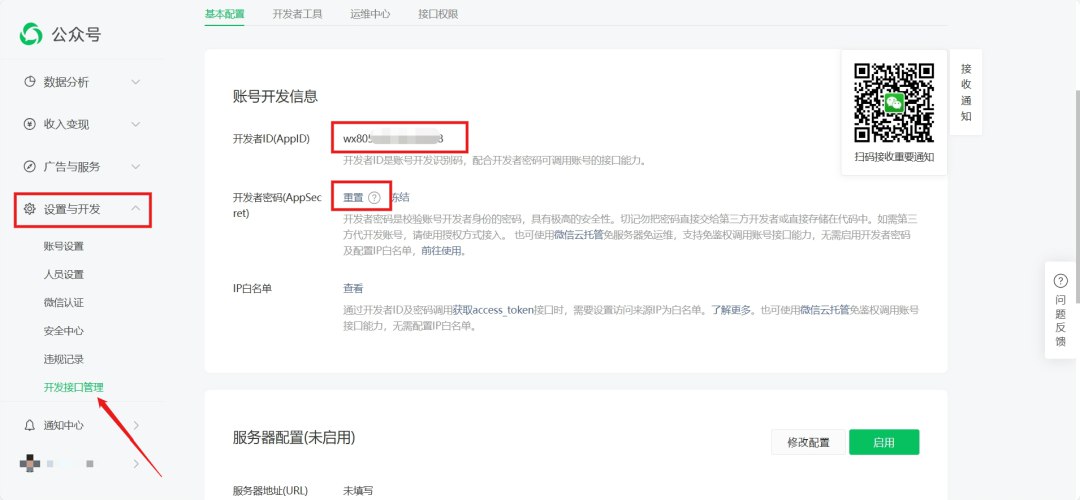Viewport: 1080px width, 500px height.
Task: Click the 重置 AppSecret link
Action: 353,198
